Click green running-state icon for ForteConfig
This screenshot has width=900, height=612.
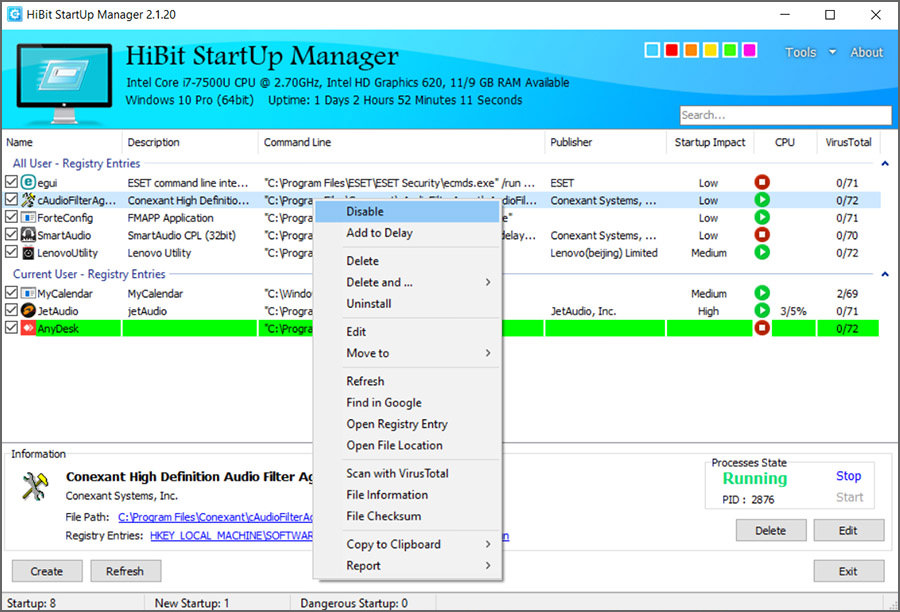[x=762, y=218]
